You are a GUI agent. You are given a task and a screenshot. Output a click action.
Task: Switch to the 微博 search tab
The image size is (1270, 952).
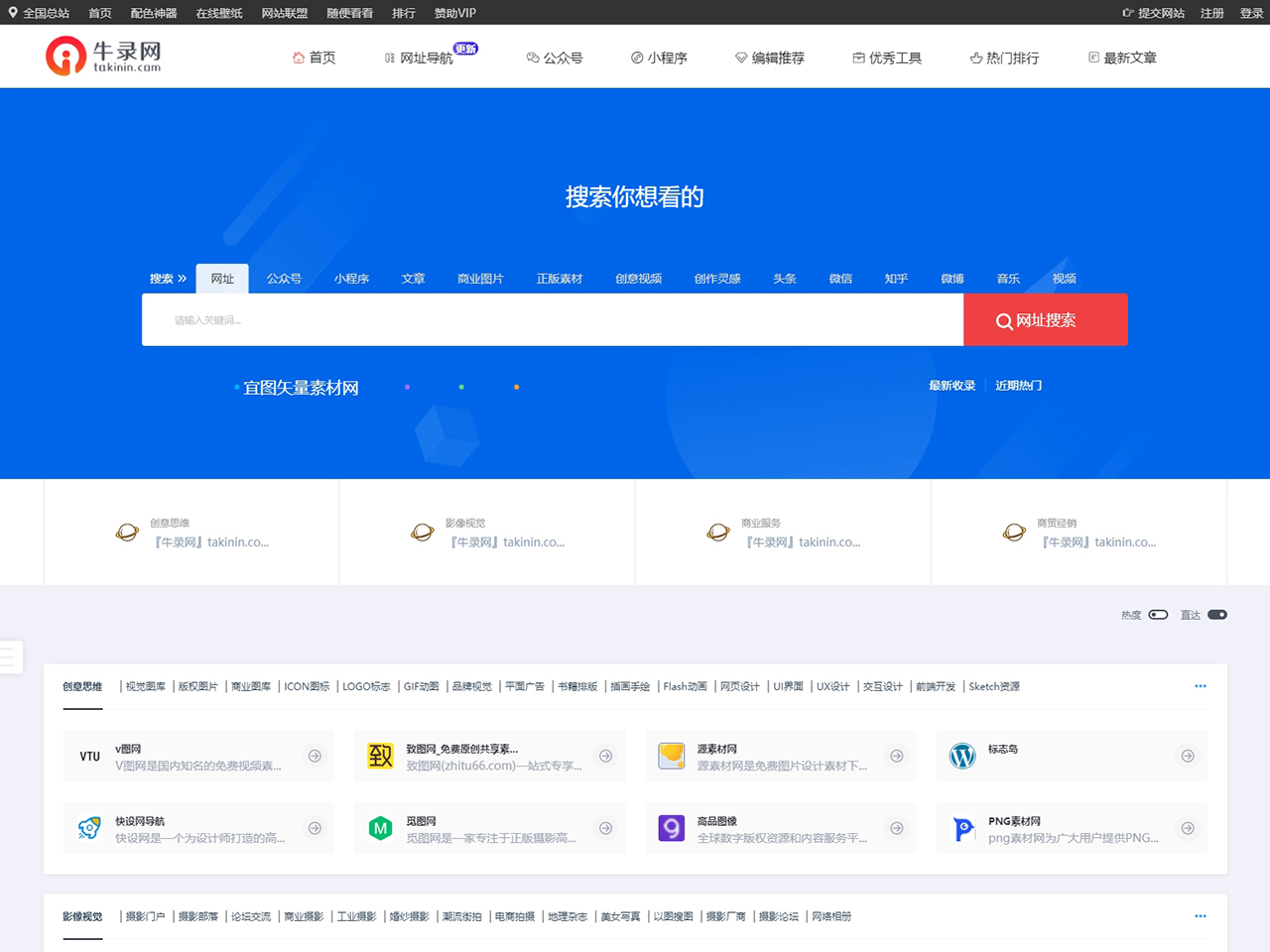(x=952, y=279)
